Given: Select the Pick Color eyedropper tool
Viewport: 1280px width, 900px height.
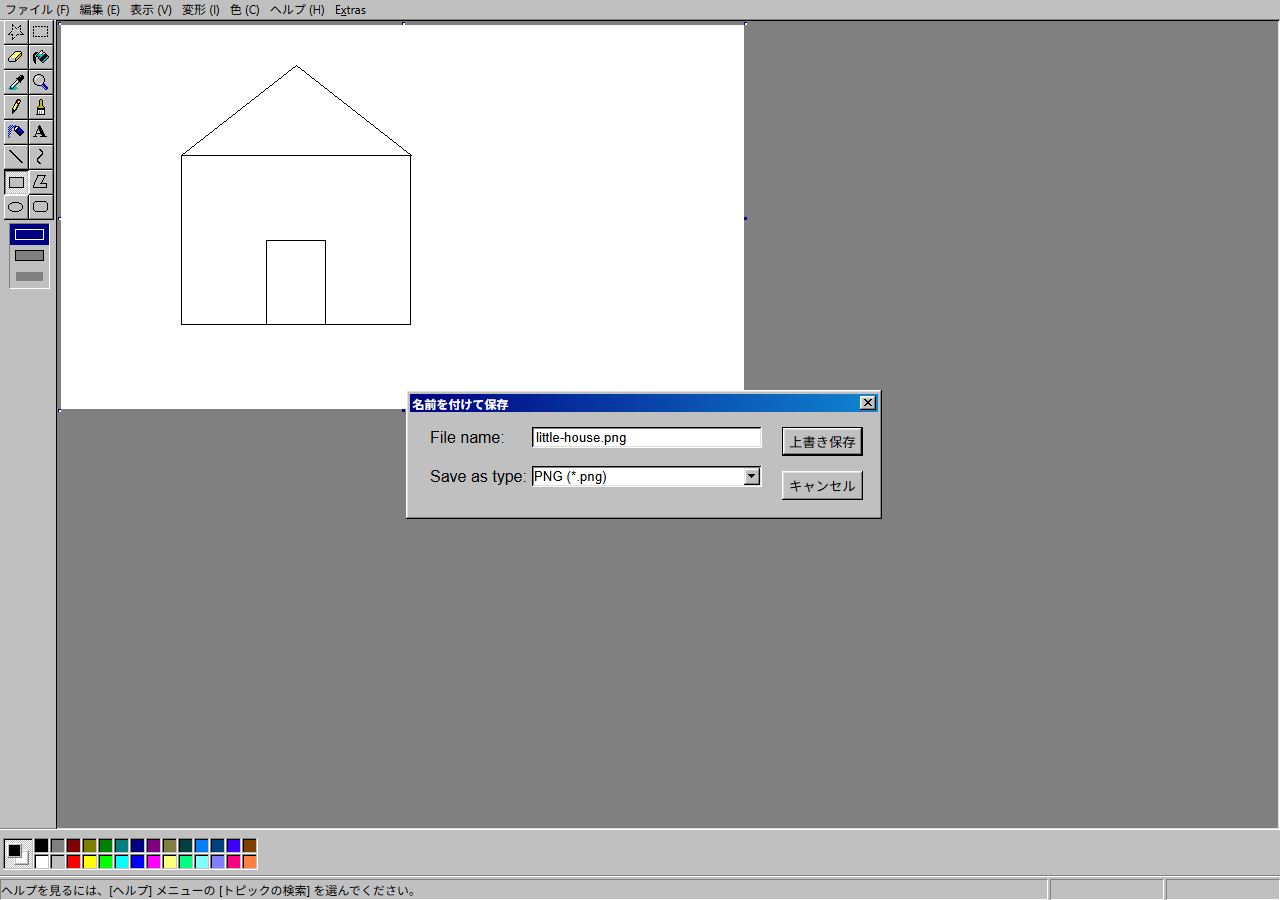Looking at the screenshot, I should [16, 82].
